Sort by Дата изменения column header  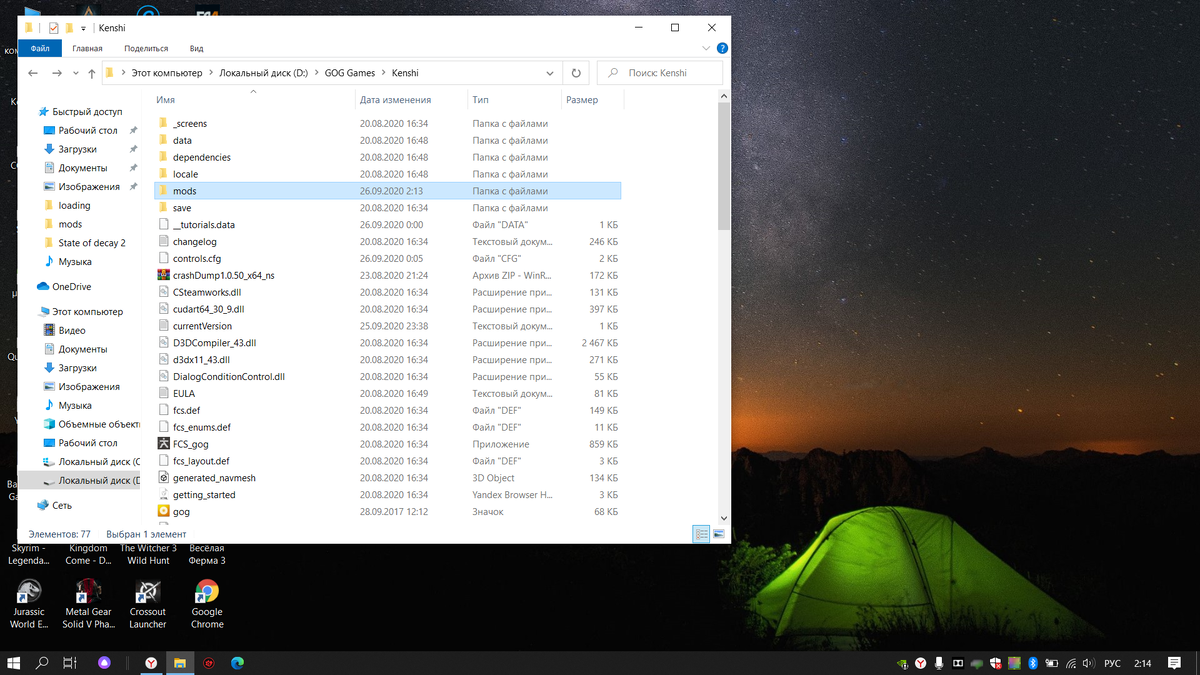point(395,100)
